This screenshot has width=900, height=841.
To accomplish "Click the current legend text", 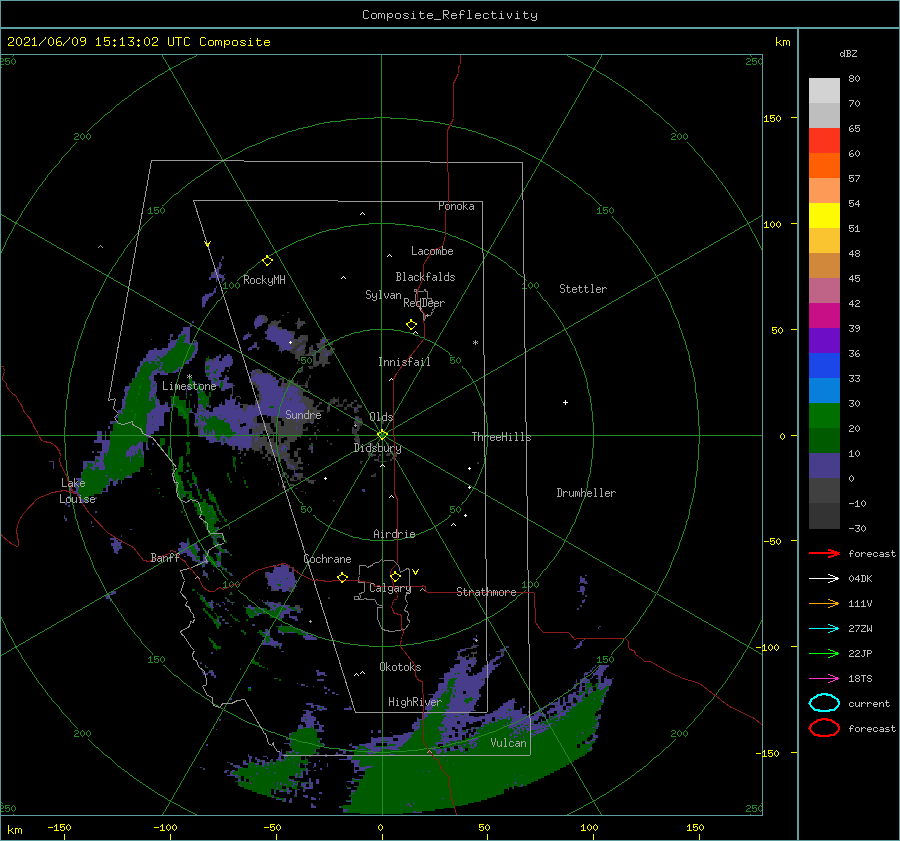I will 868,704.
